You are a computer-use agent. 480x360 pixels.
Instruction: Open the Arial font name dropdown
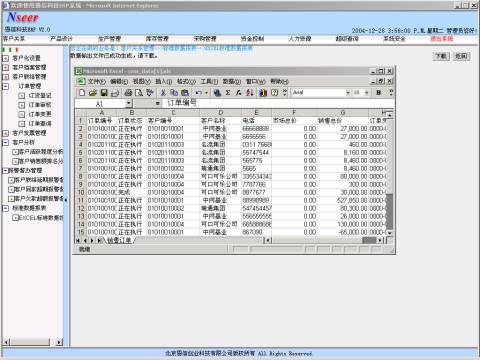348,93
